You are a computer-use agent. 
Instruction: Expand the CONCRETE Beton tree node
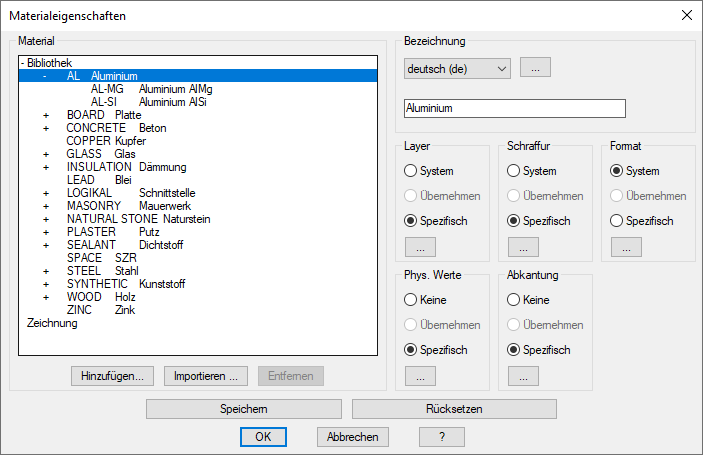[x=46, y=128]
